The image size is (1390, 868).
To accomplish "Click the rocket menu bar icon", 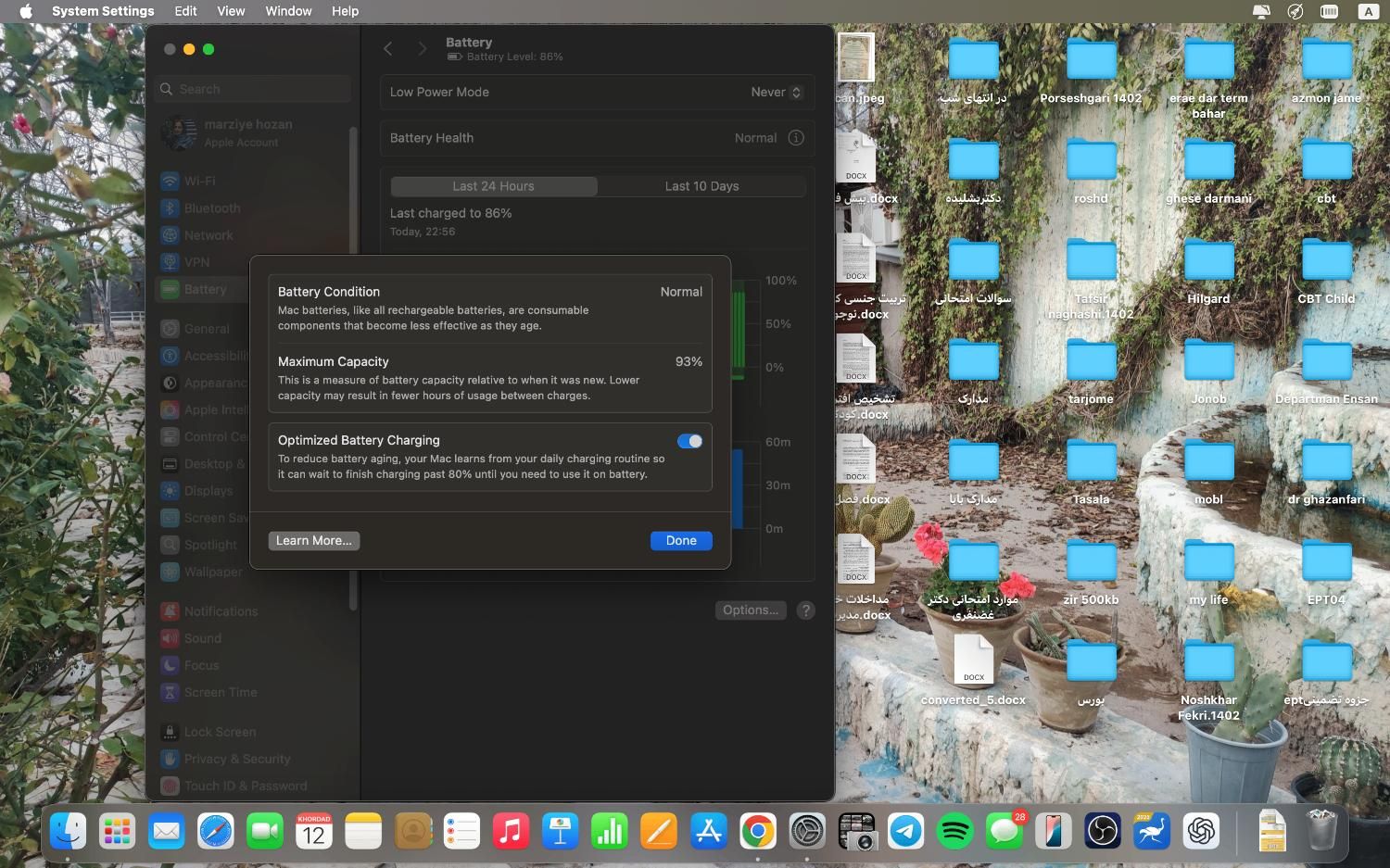I will click(x=1295, y=11).
